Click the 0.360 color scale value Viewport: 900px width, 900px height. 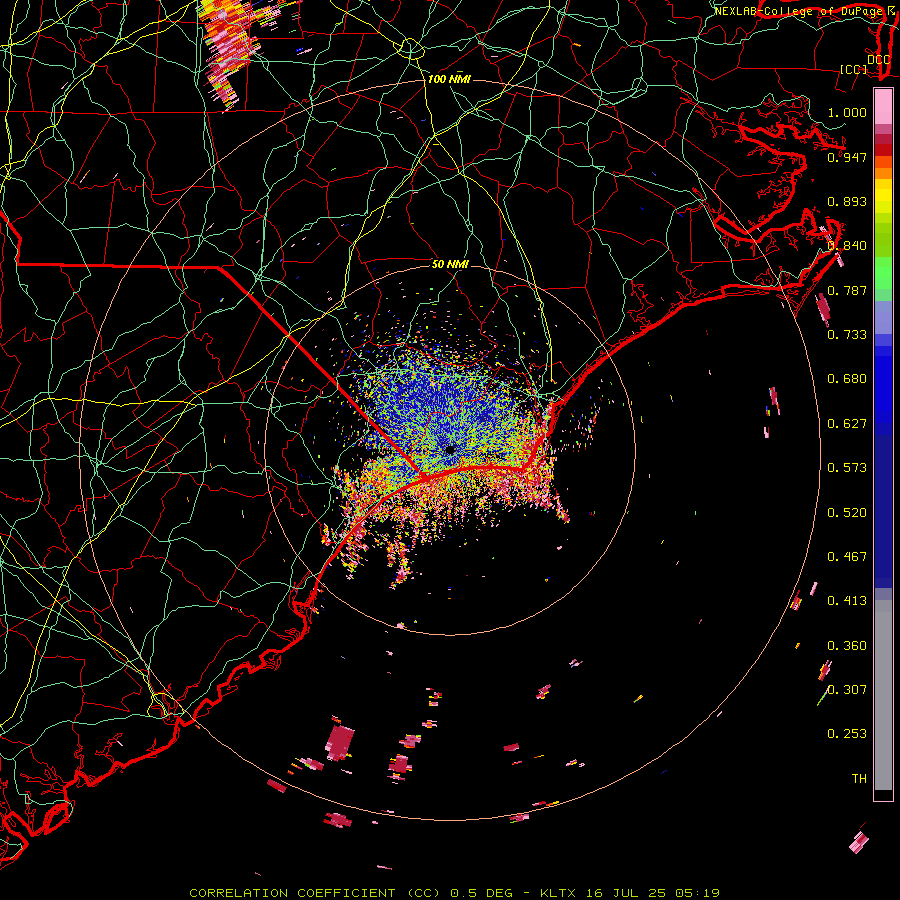847,646
